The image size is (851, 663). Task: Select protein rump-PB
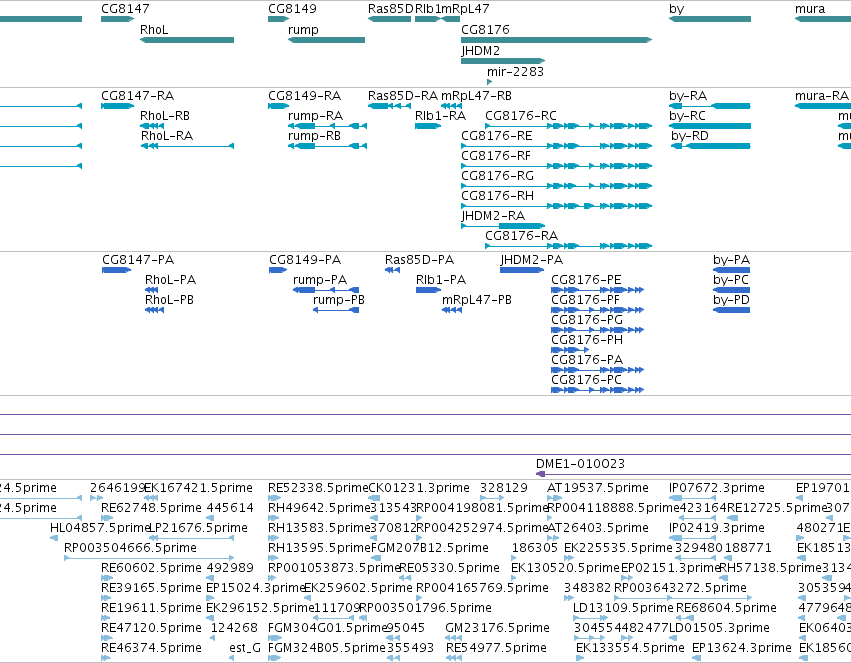pyautogui.click(x=336, y=310)
